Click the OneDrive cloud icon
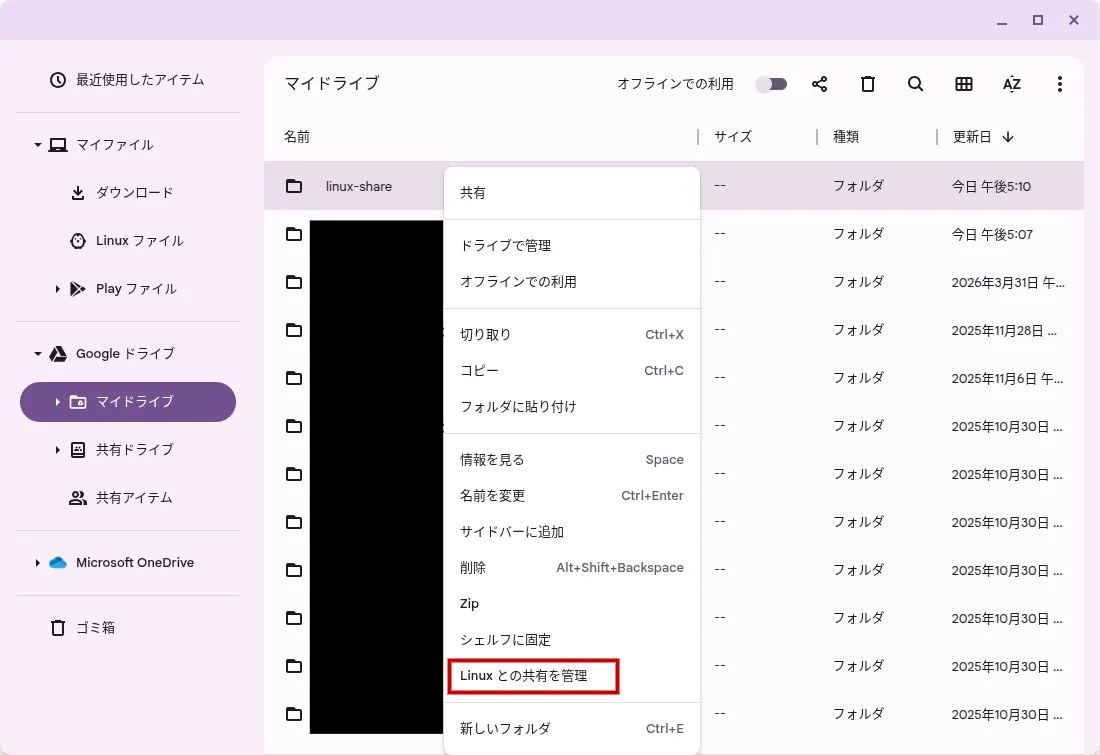This screenshot has height=755, width=1100. click(58, 563)
